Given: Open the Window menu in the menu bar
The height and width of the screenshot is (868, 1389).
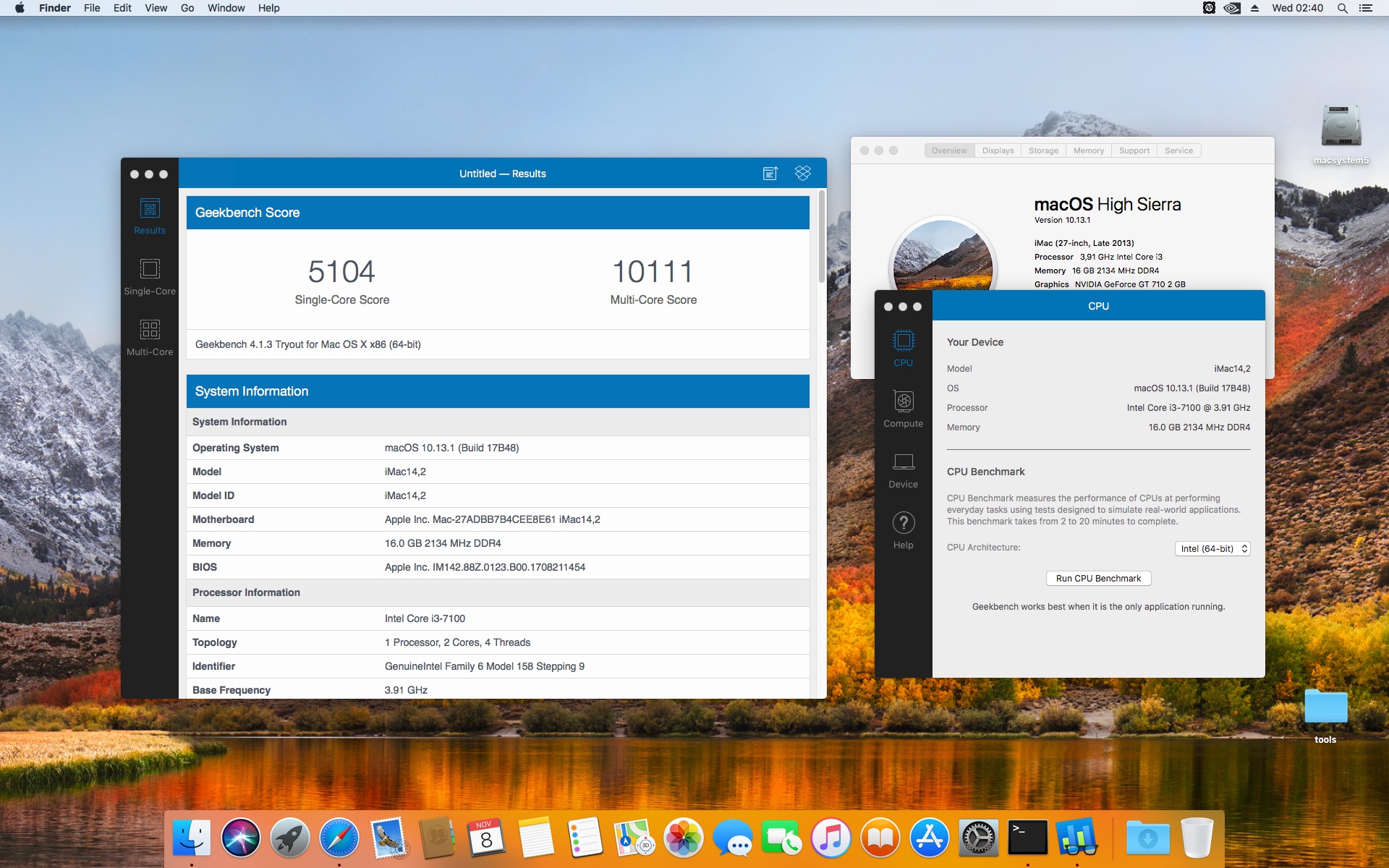Looking at the screenshot, I should pos(226,8).
